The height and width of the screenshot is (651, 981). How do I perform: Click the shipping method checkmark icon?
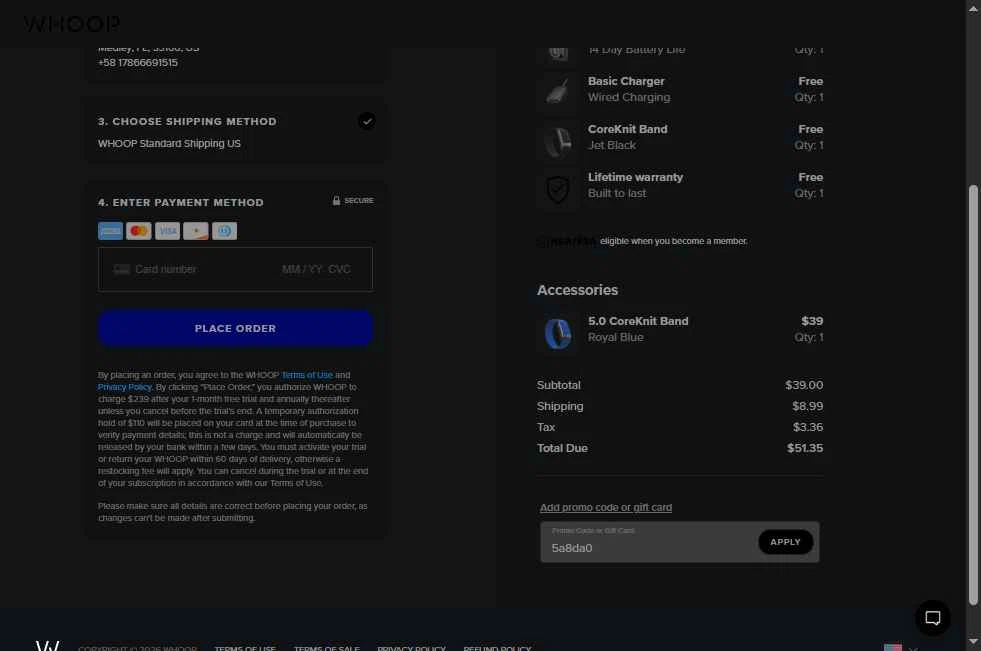367,121
